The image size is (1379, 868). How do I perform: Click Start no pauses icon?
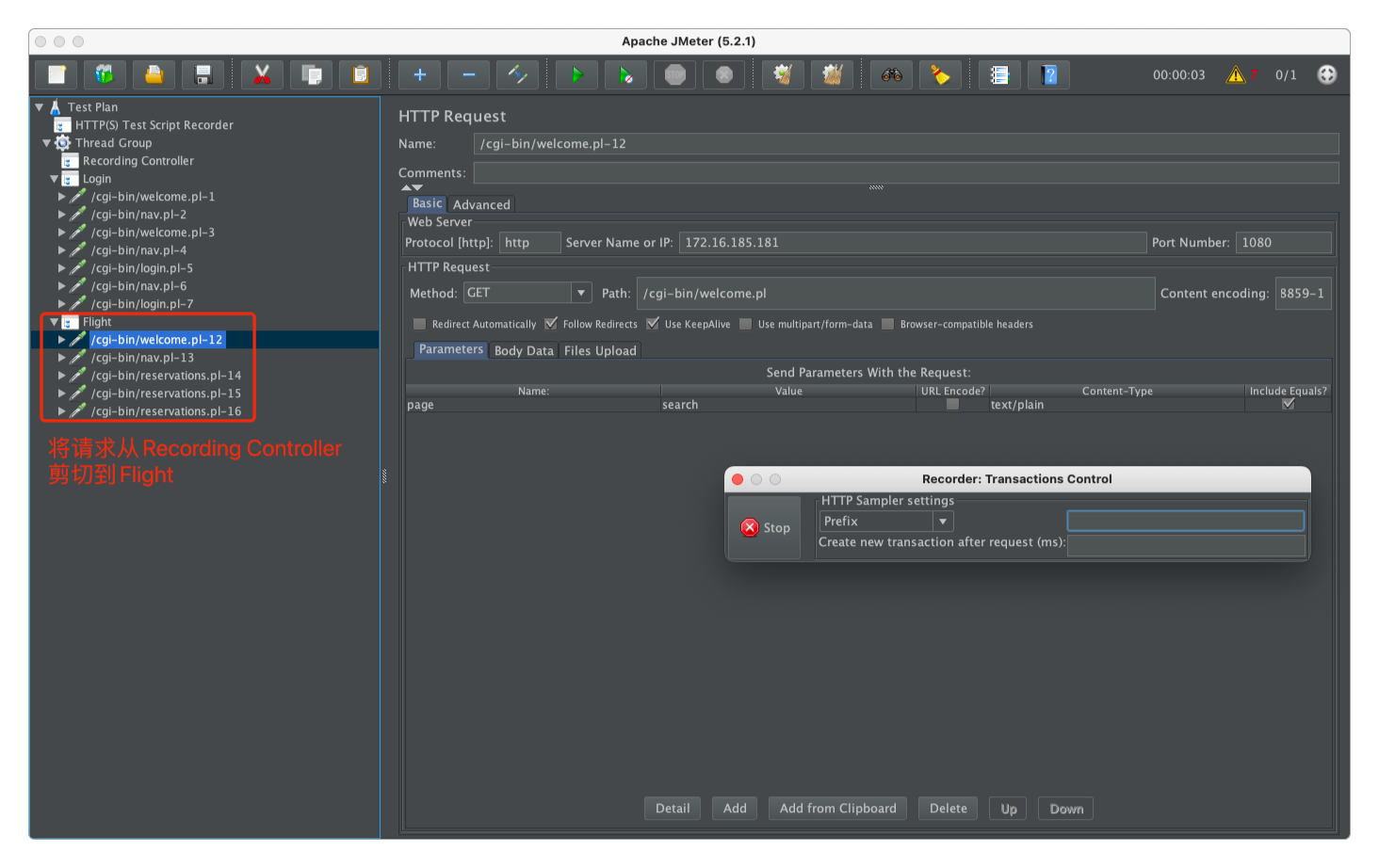(x=625, y=74)
